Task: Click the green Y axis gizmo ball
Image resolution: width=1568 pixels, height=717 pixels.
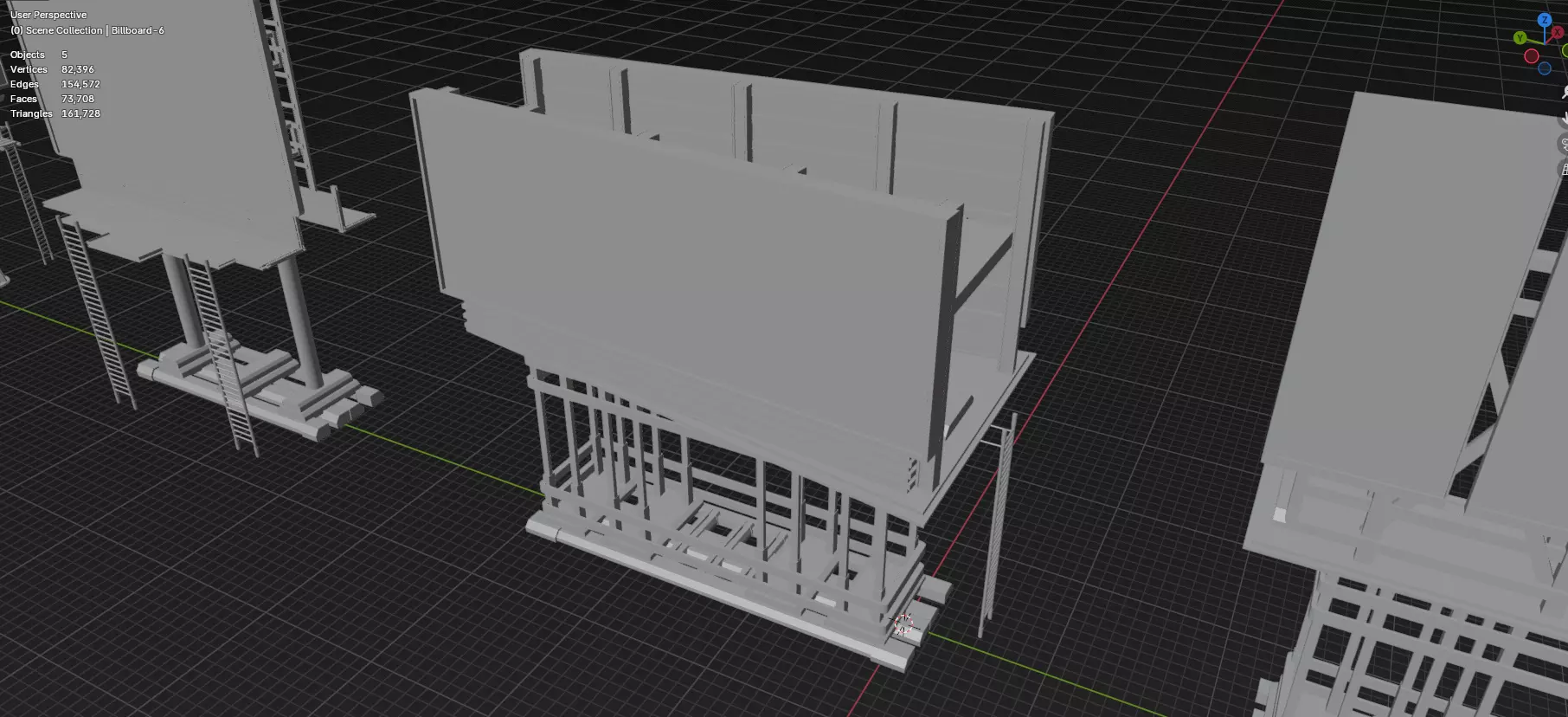Action: pos(1520,37)
